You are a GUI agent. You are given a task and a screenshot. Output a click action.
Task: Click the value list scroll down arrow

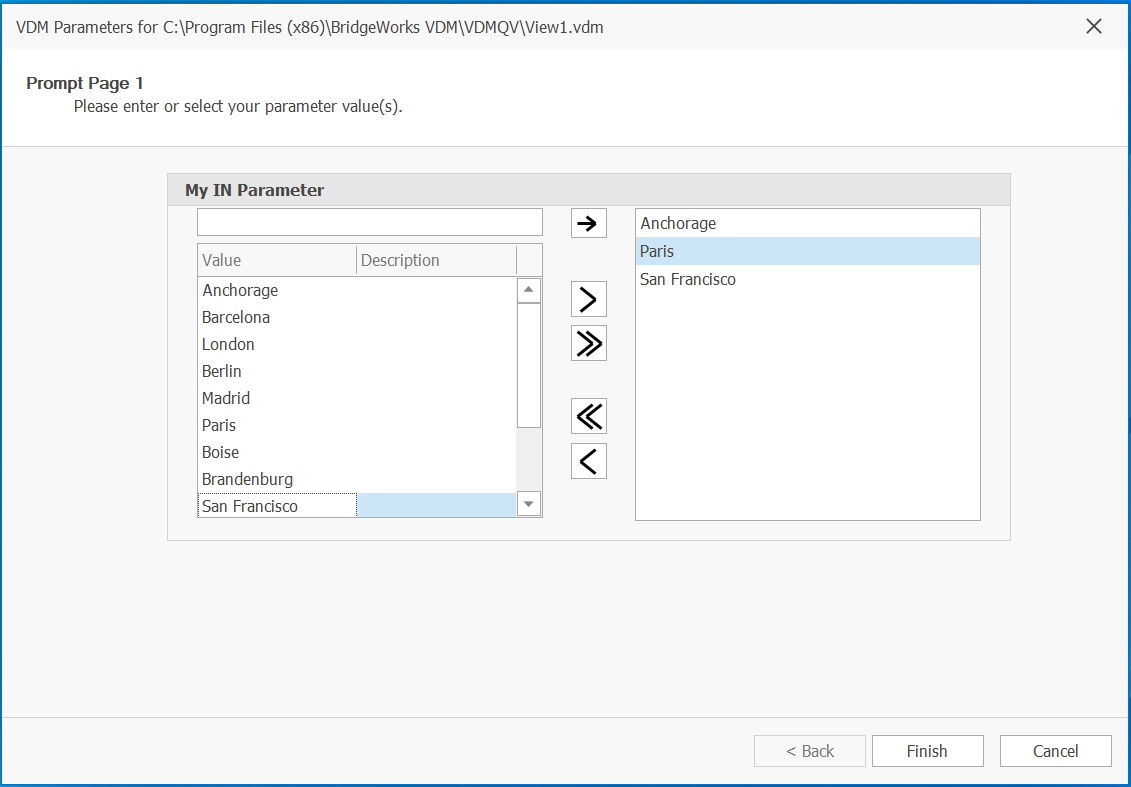529,504
